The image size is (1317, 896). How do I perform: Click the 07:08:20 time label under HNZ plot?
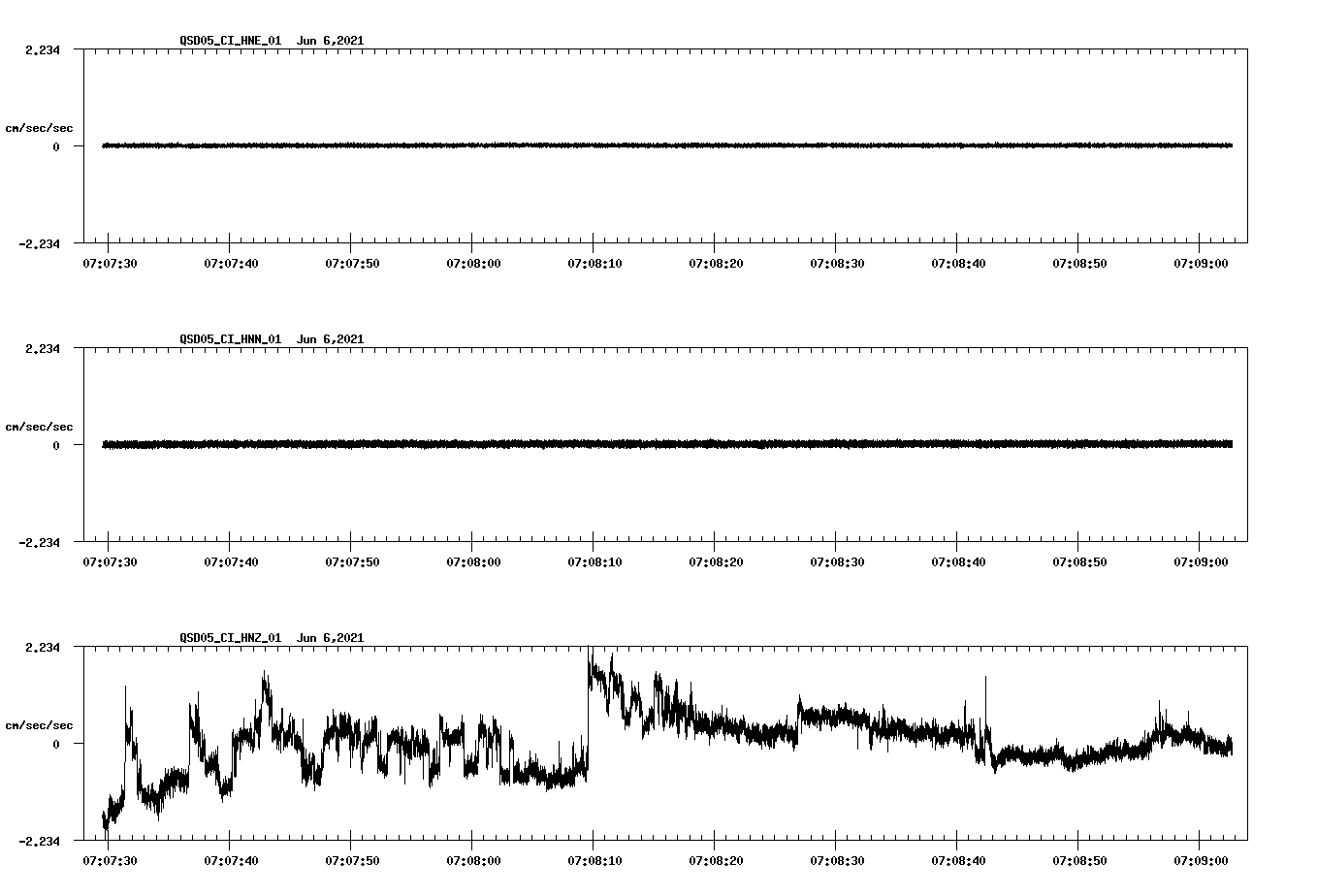tap(716, 861)
